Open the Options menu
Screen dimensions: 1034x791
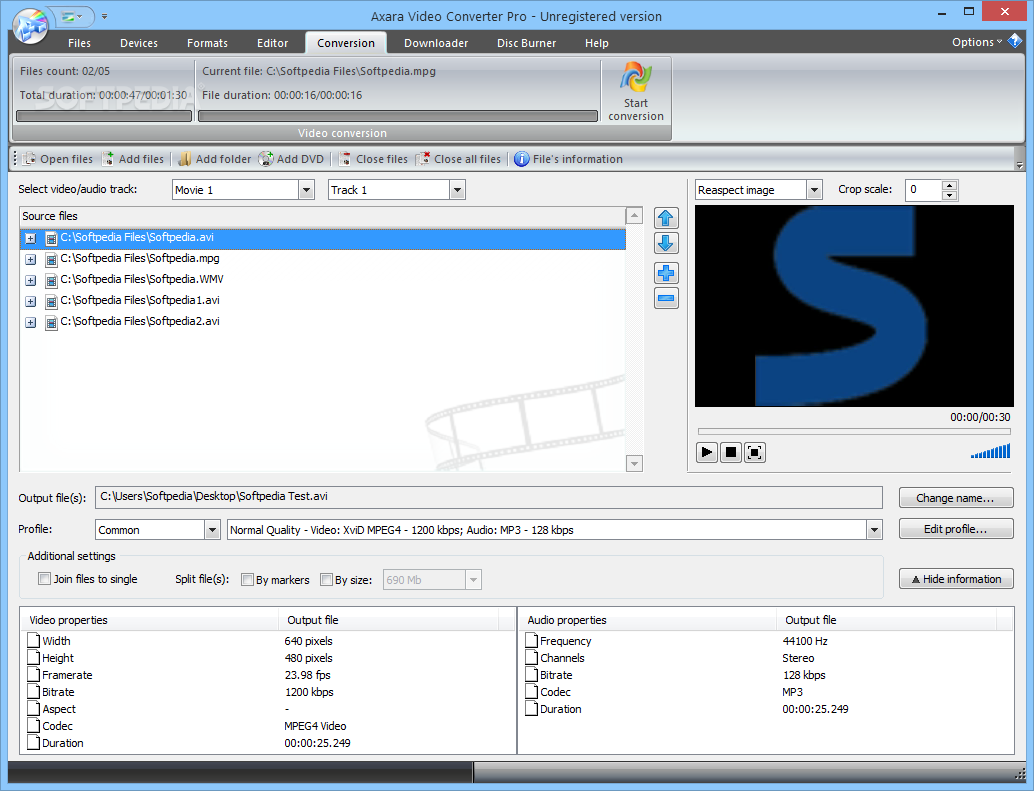(977, 42)
